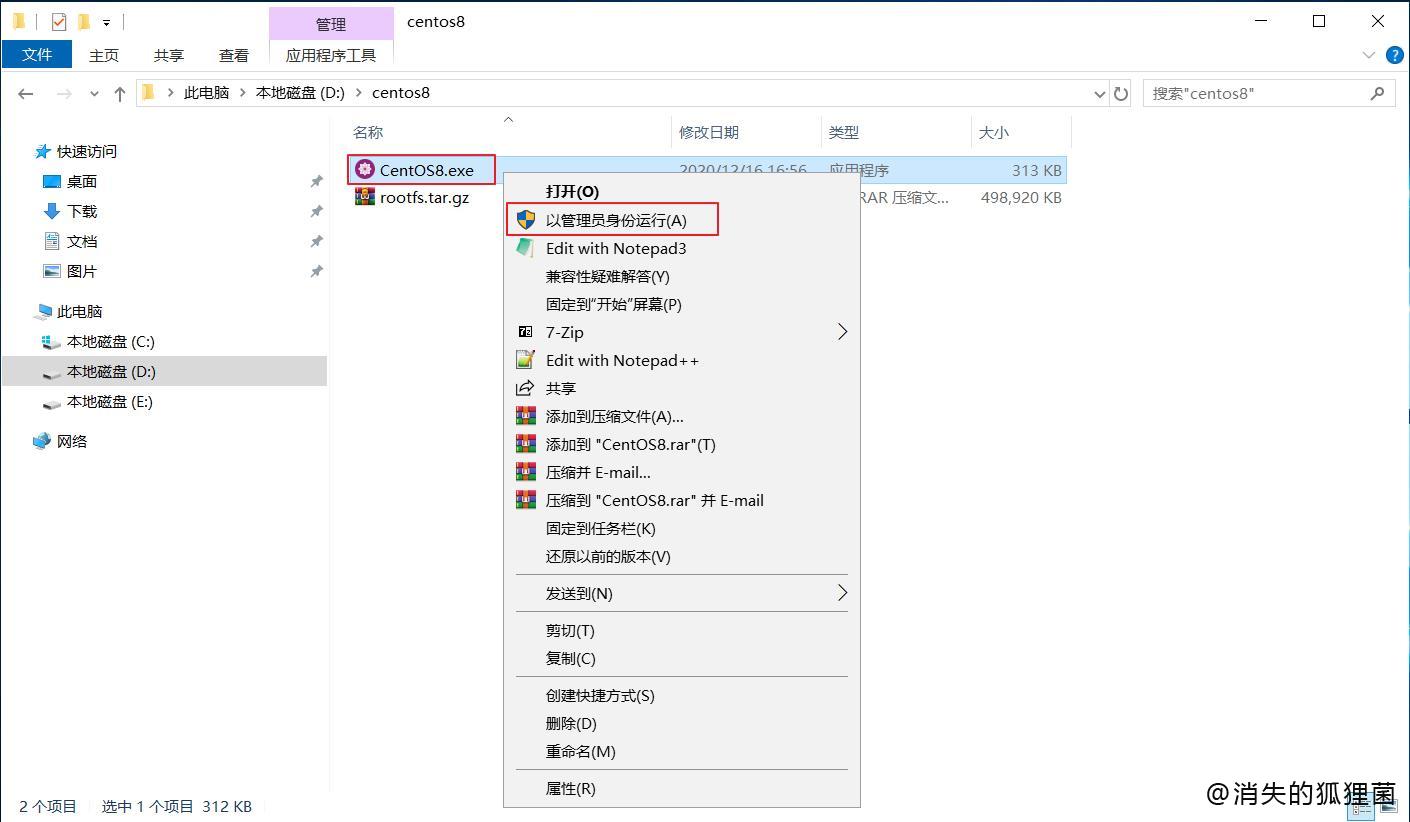Expand the 发送到(N) submenu arrow
This screenshot has width=1410, height=822.
(842, 593)
